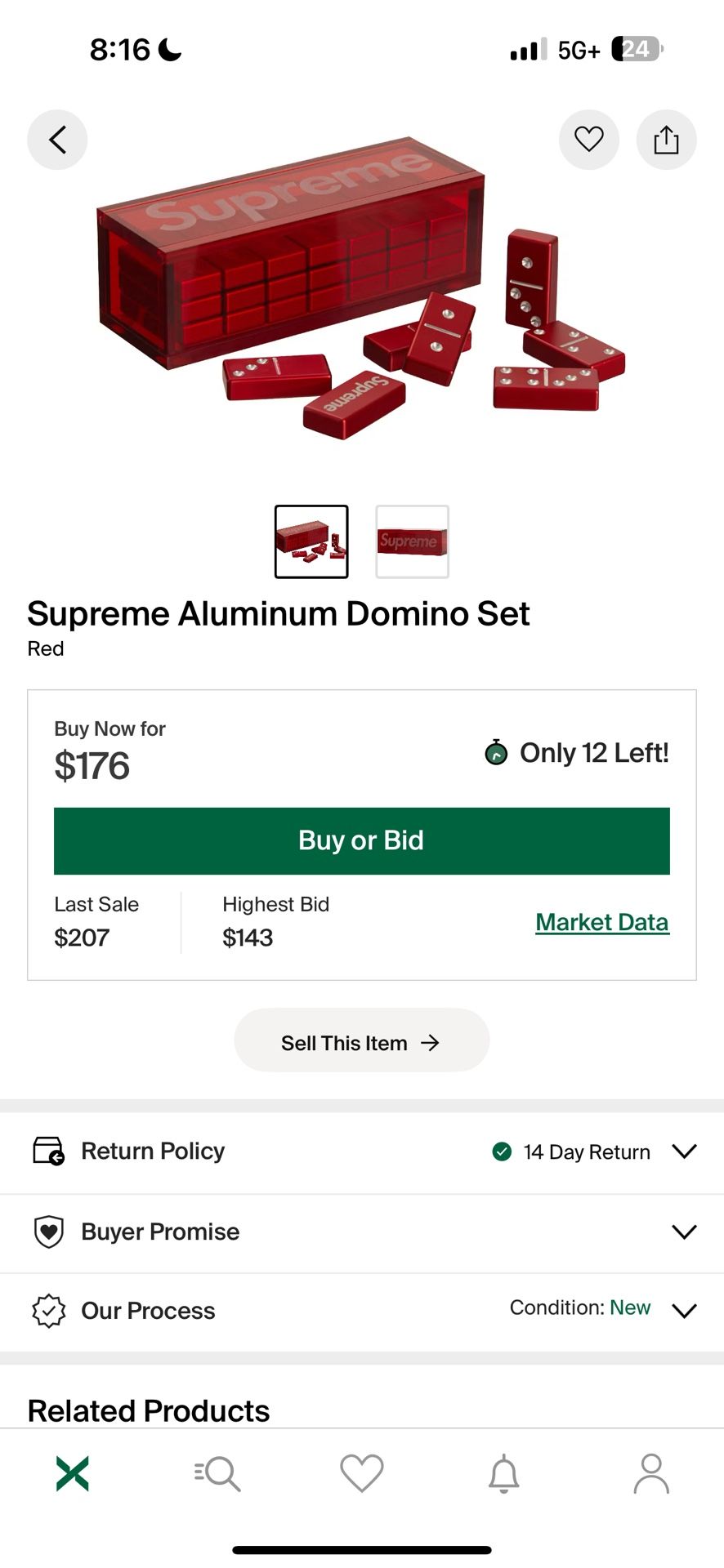Select the first domino set thumbnail

[311, 541]
